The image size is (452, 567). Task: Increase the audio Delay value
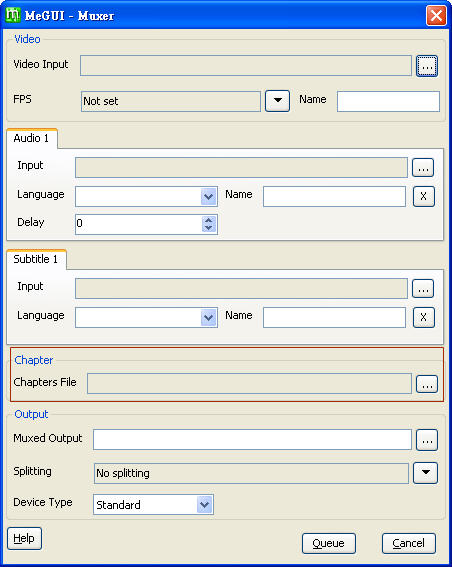(208, 220)
